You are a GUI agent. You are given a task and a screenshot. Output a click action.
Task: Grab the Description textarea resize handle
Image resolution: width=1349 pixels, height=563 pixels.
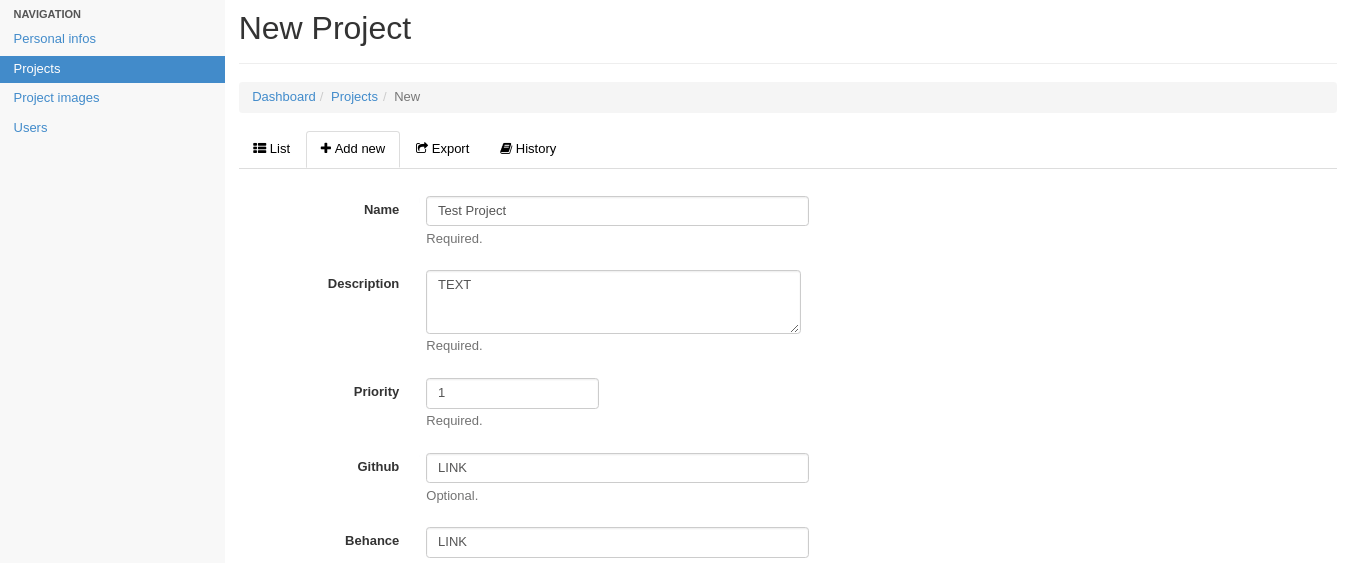coord(794,328)
